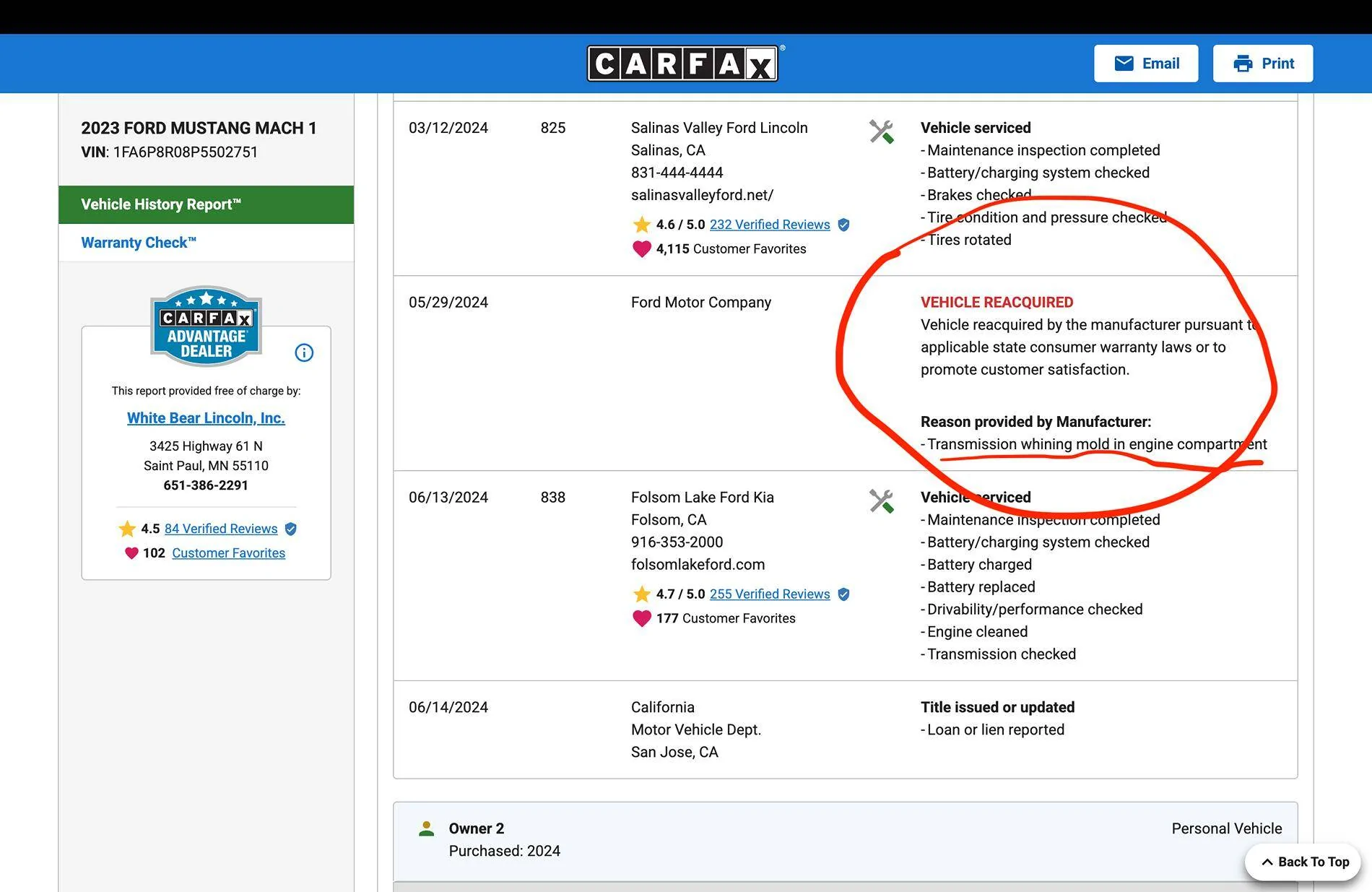Click heart icon beside 4,115 Customer Favorites
The image size is (1372, 892).
coord(641,249)
